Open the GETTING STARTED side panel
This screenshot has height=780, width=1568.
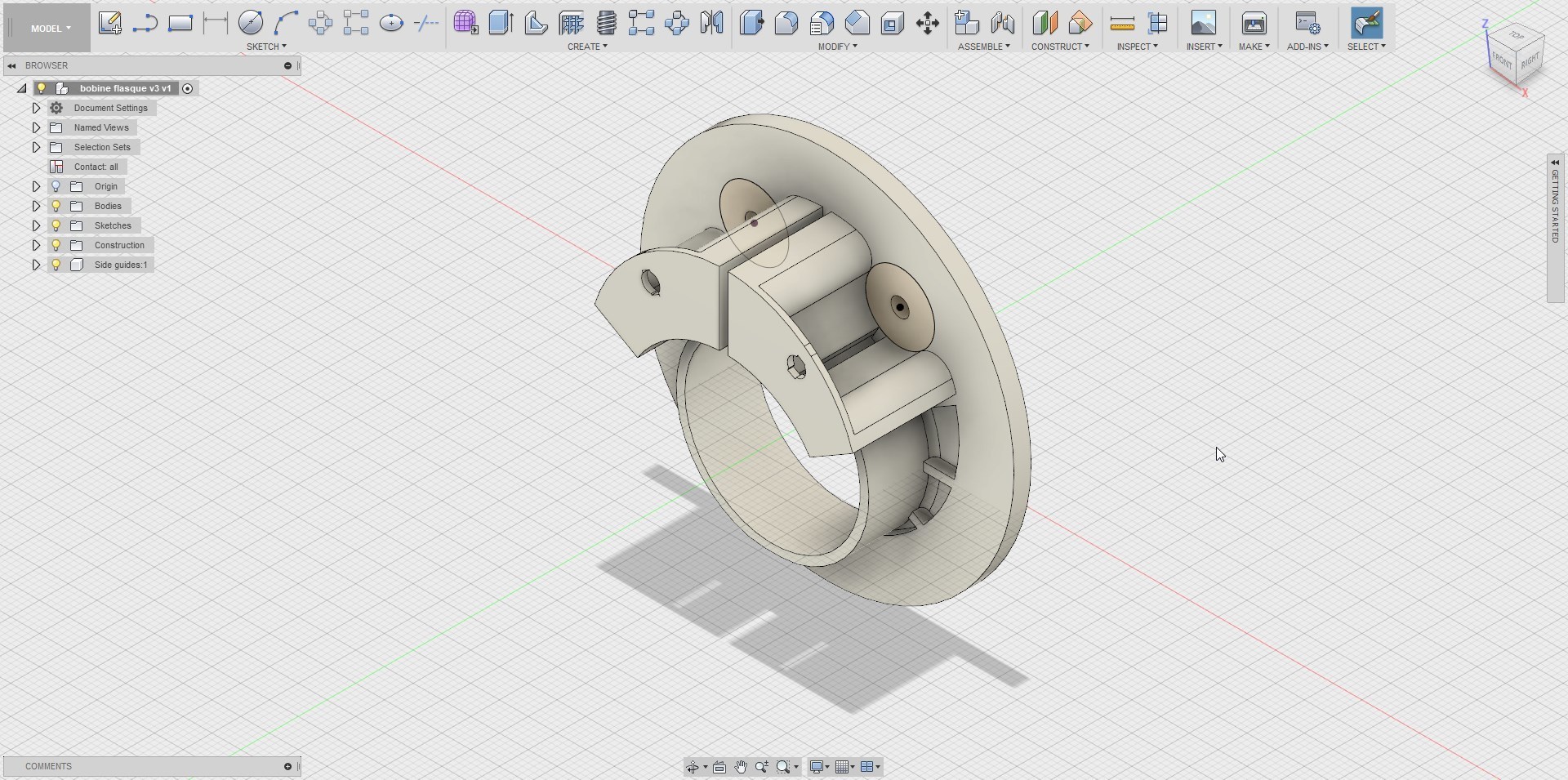pos(1555,206)
